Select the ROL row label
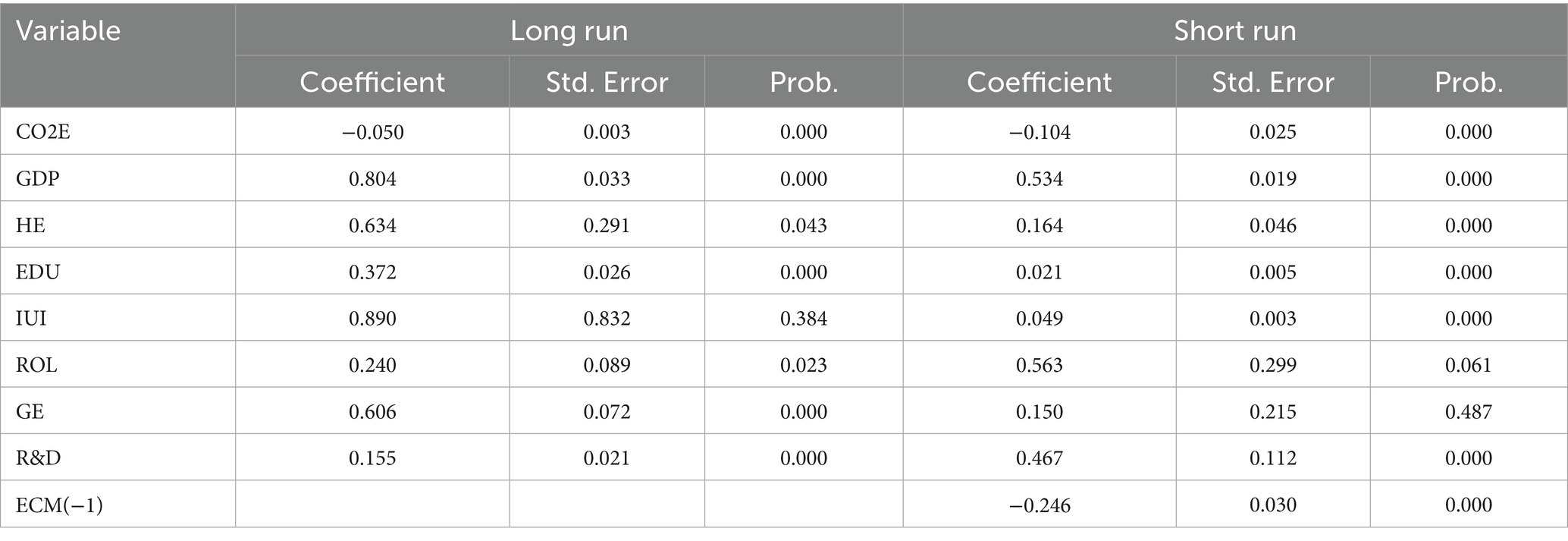 36,365
